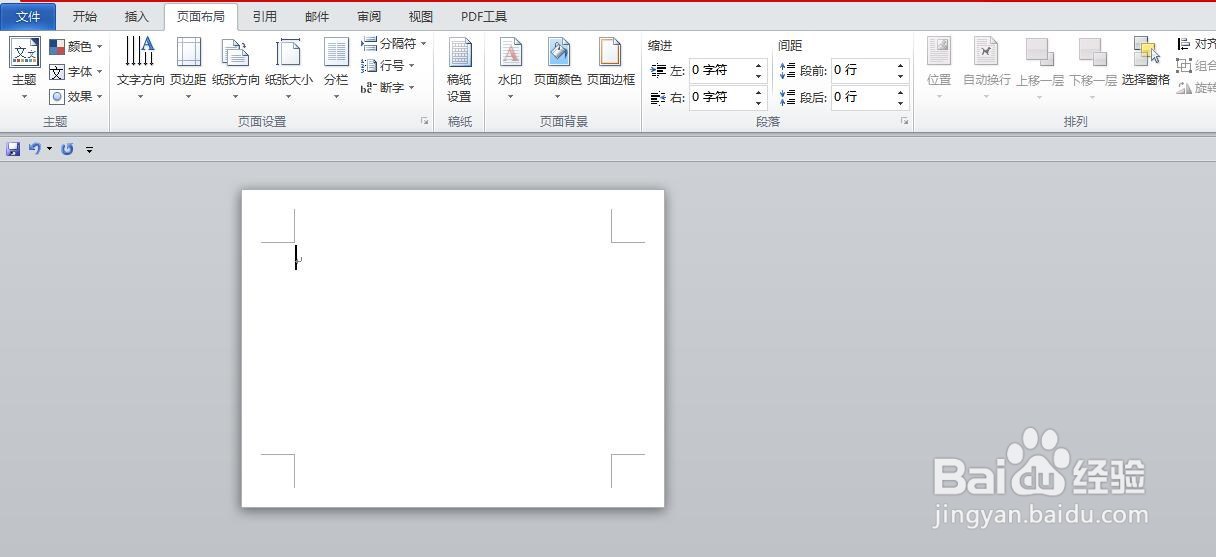This screenshot has height=557, width=1216.
Task: Click the 对齐 align button
Action: 1196,44
